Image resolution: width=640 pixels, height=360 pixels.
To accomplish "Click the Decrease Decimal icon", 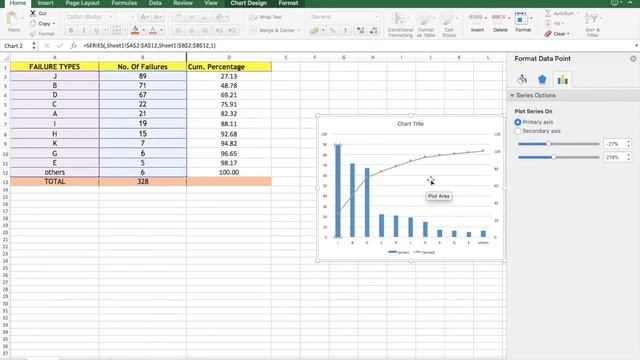I will pos(373,30).
